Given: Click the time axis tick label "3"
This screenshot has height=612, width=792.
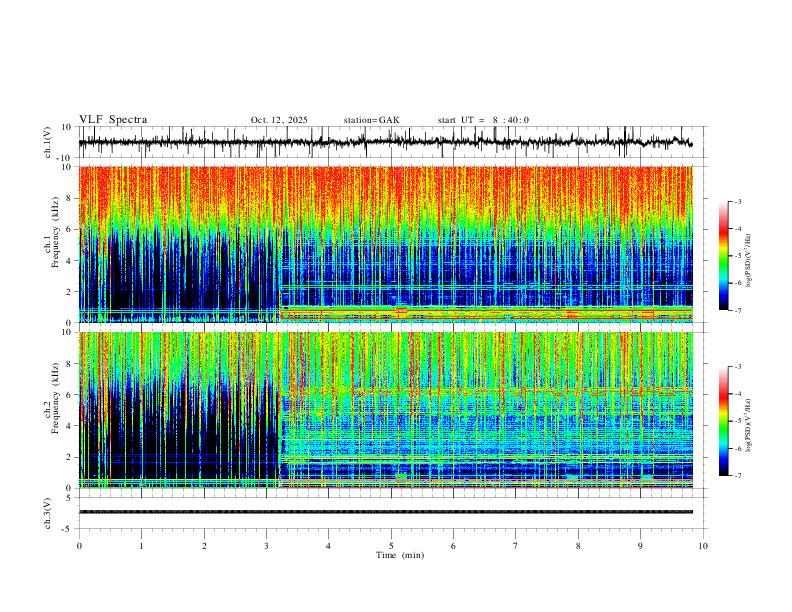Looking at the screenshot, I should pyautogui.click(x=266, y=546).
